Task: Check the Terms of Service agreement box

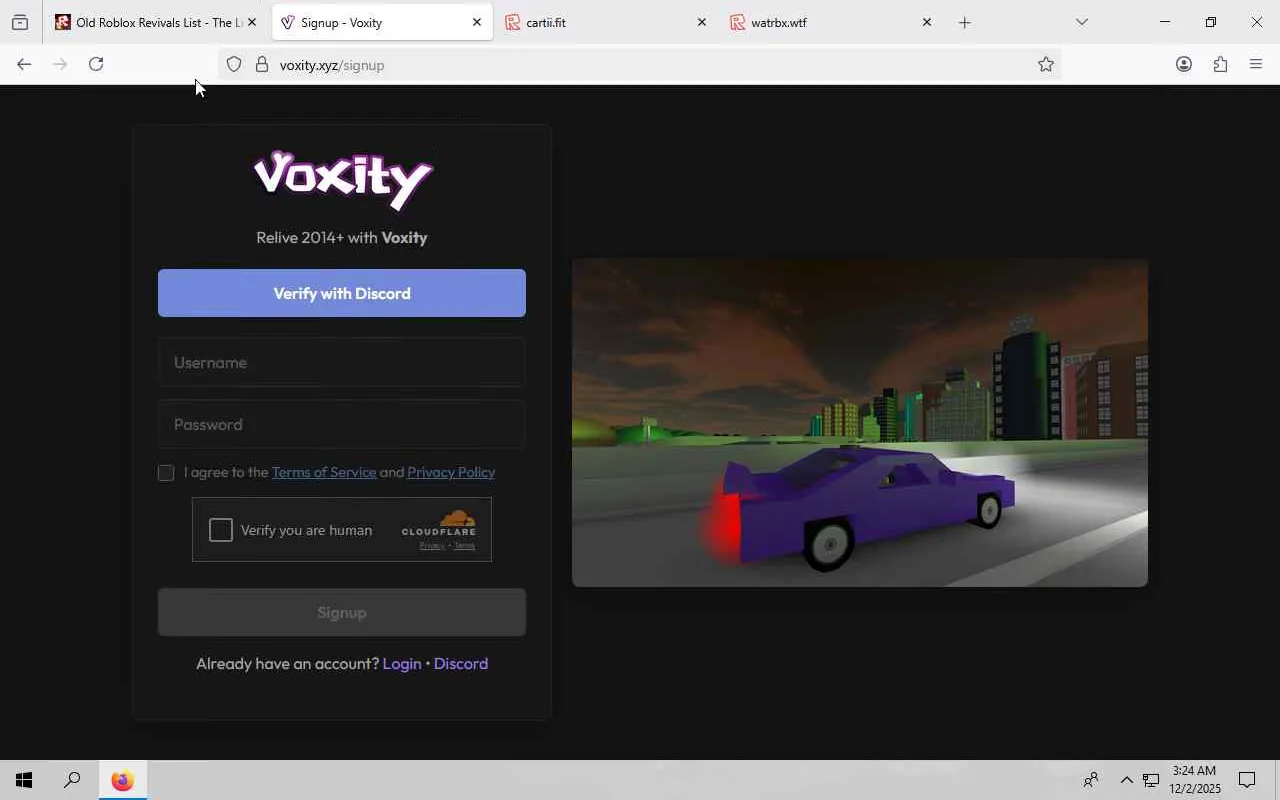Action: click(166, 473)
